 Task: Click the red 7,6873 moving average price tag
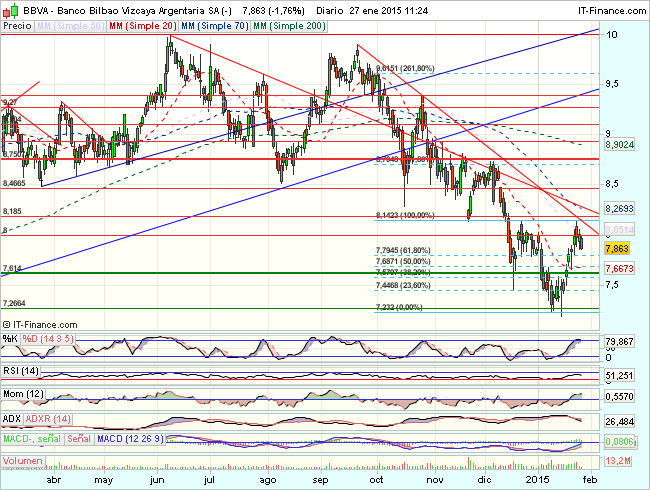pos(622,269)
